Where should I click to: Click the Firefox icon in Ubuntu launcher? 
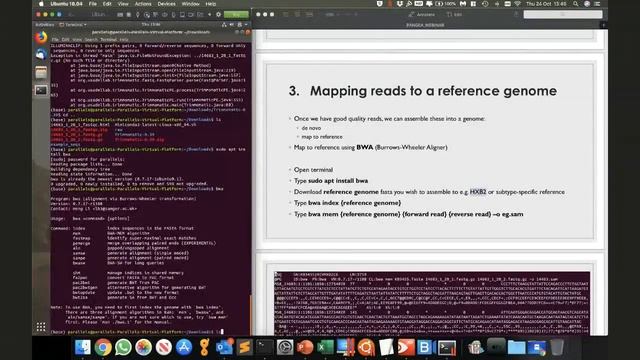point(41,38)
